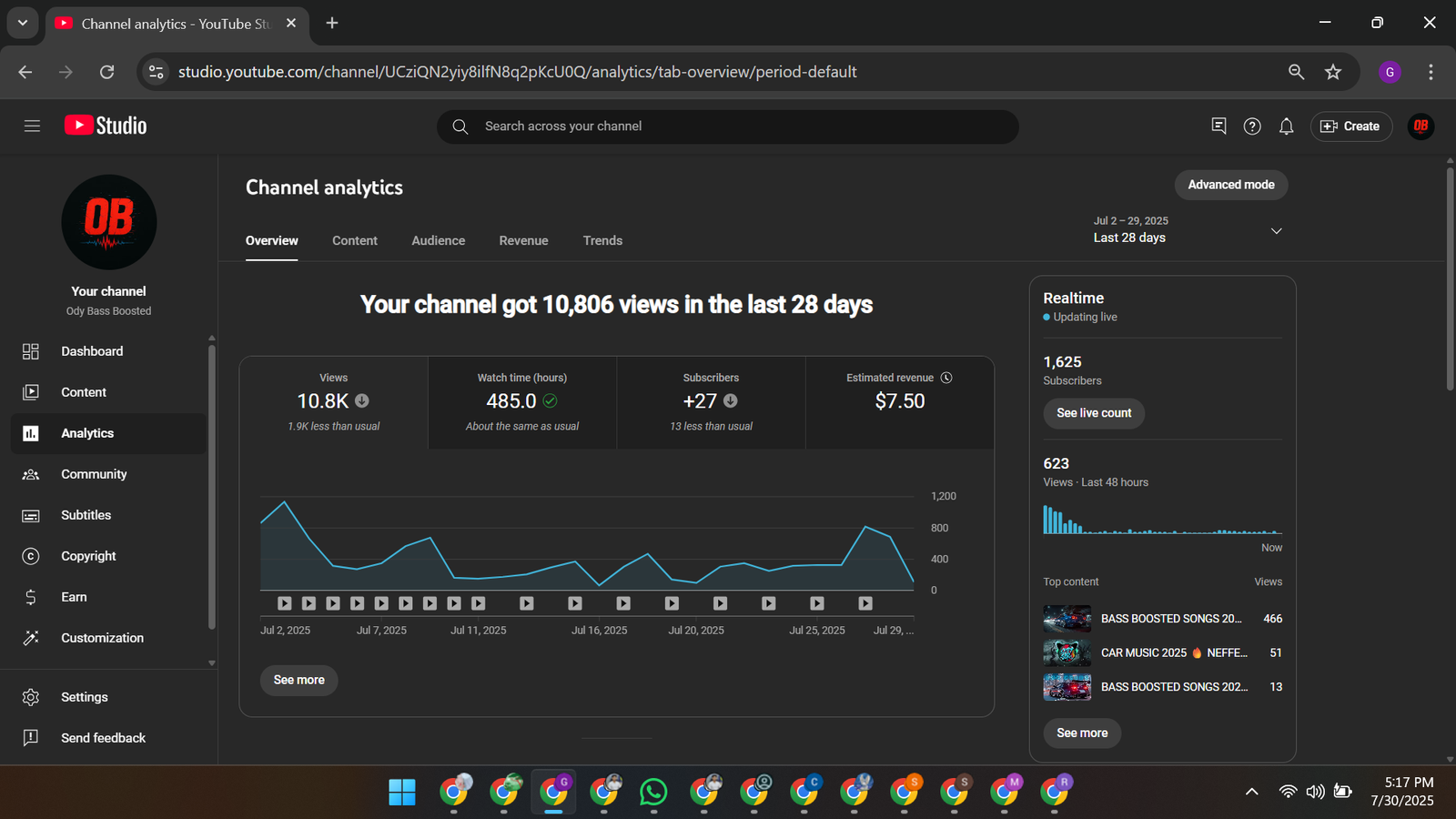Click the search magnifier icon in Studio
This screenshot has height=819, width=1456.
[460, 126]
